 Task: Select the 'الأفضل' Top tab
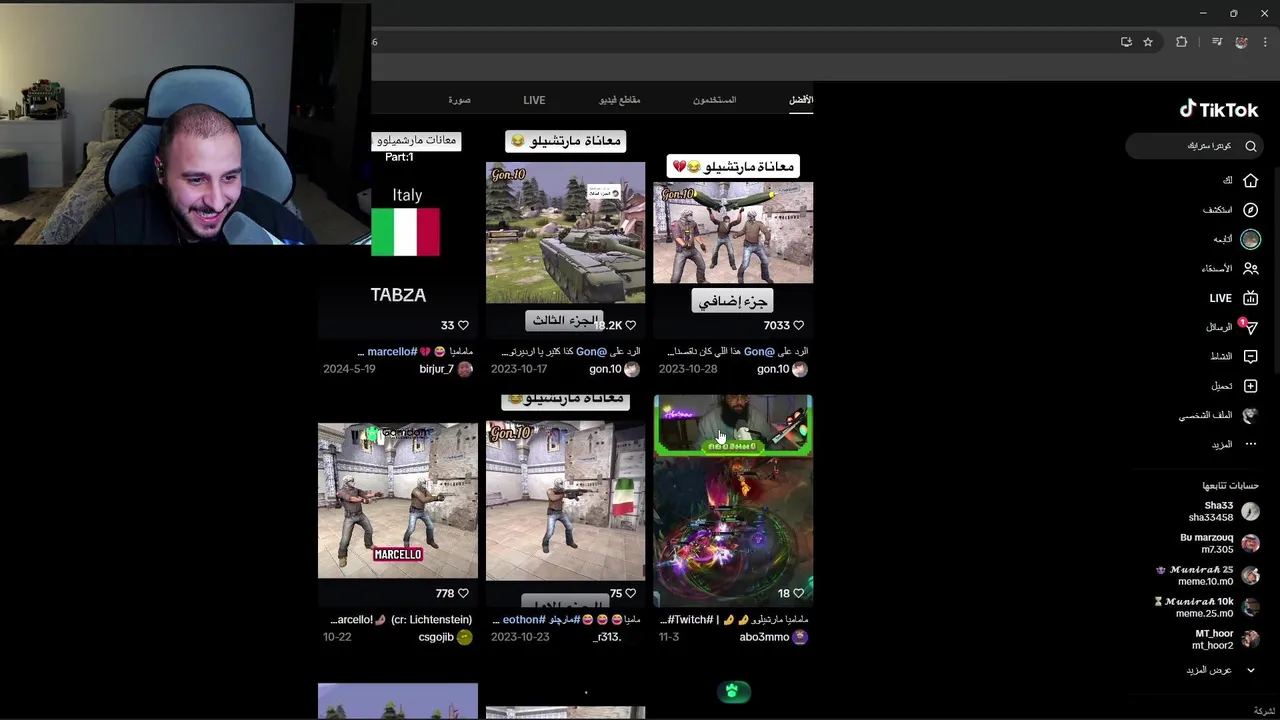click(801, 100)
